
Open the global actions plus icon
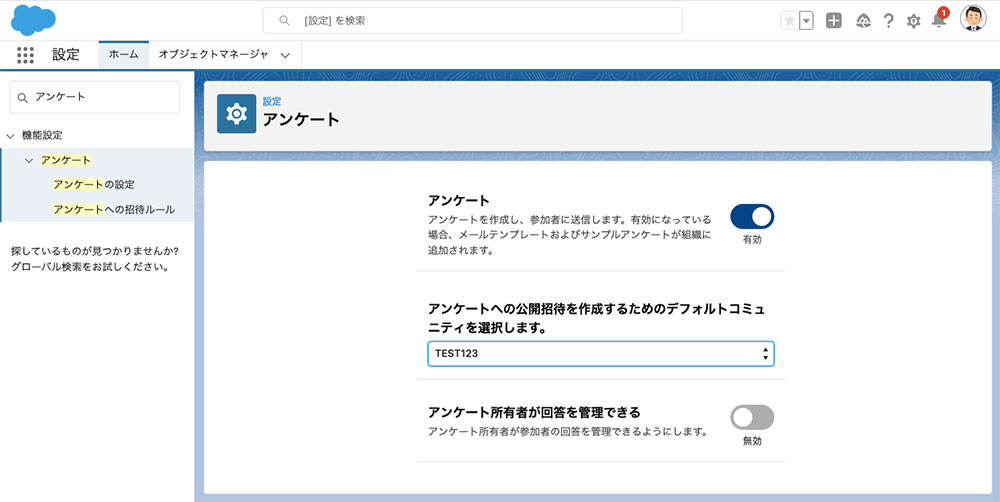[x=834, y=20]
